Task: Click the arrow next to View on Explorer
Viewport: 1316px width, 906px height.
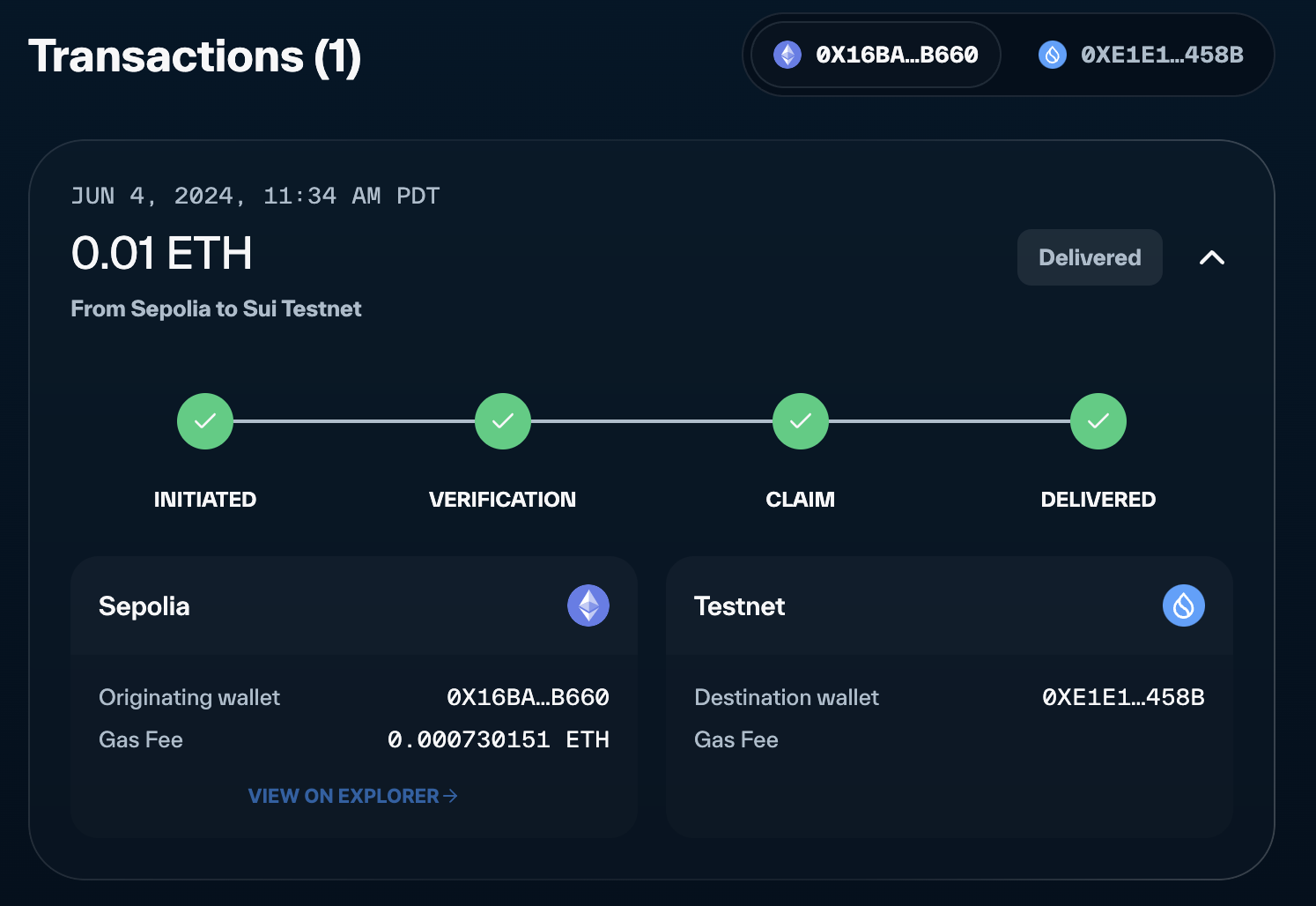Action: 450,796
